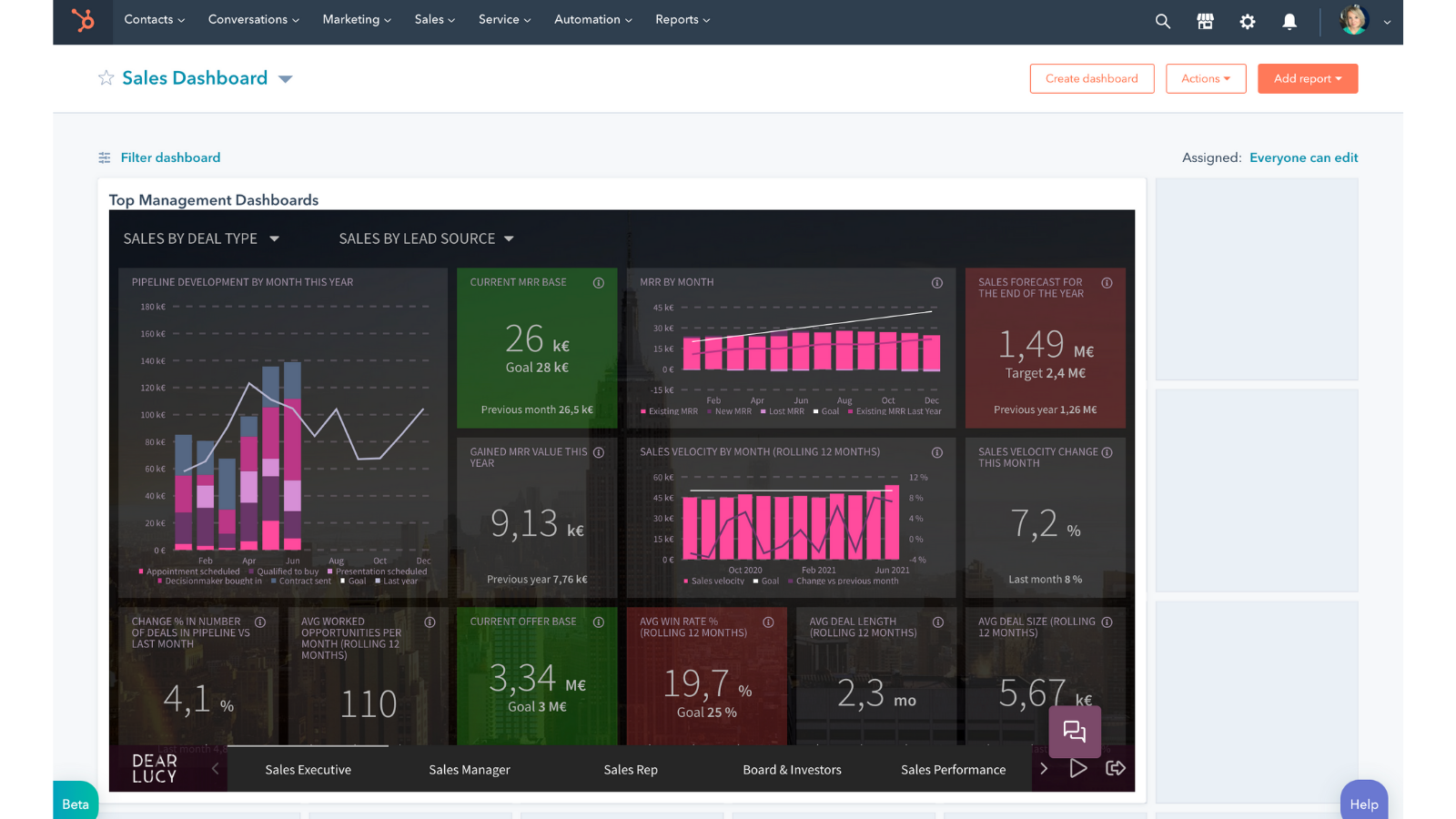
Task: Open the global search magnifier icon
Action: coord(1162,20)
